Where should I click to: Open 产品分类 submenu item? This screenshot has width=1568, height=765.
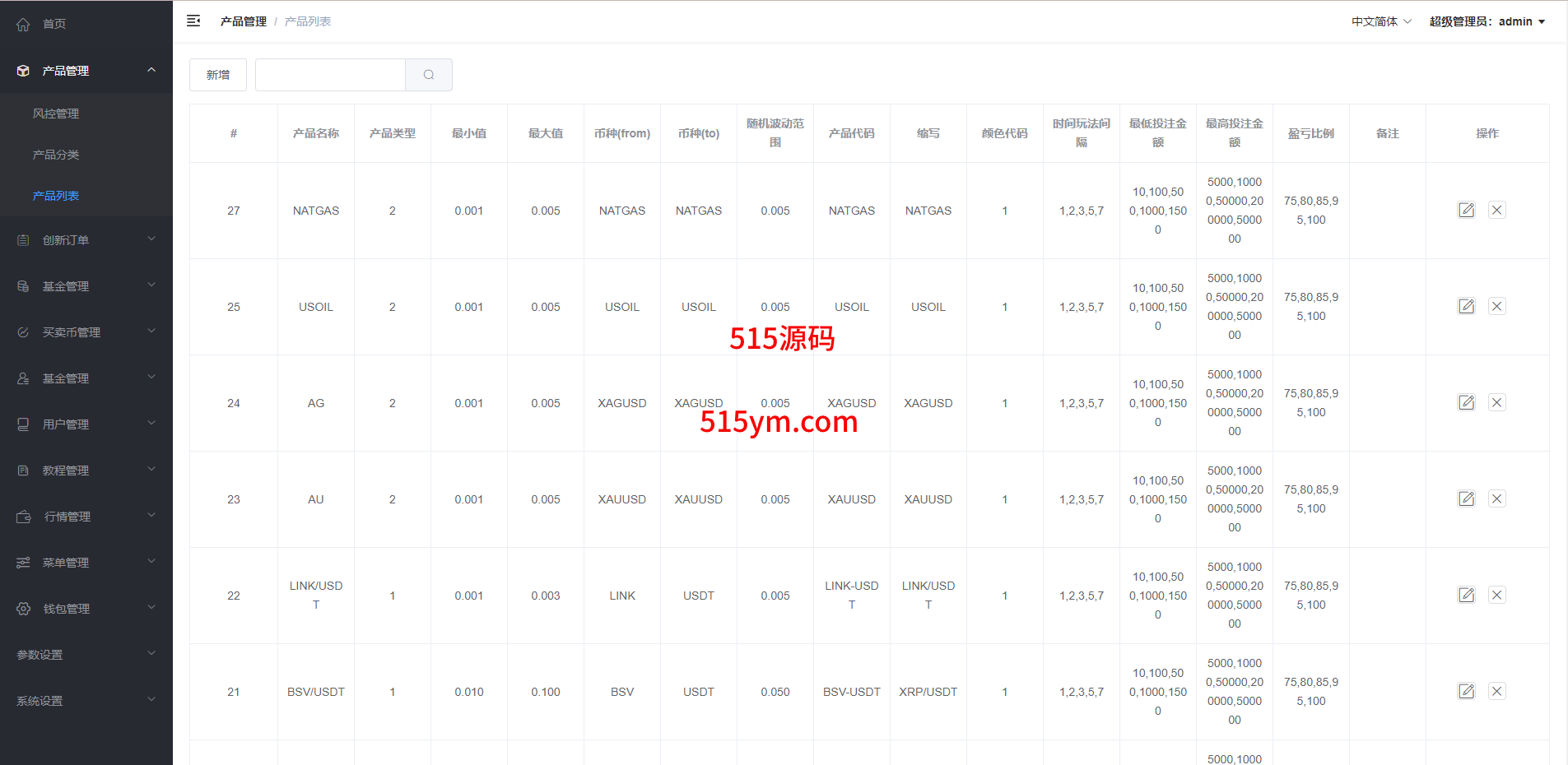pos(56,155)
